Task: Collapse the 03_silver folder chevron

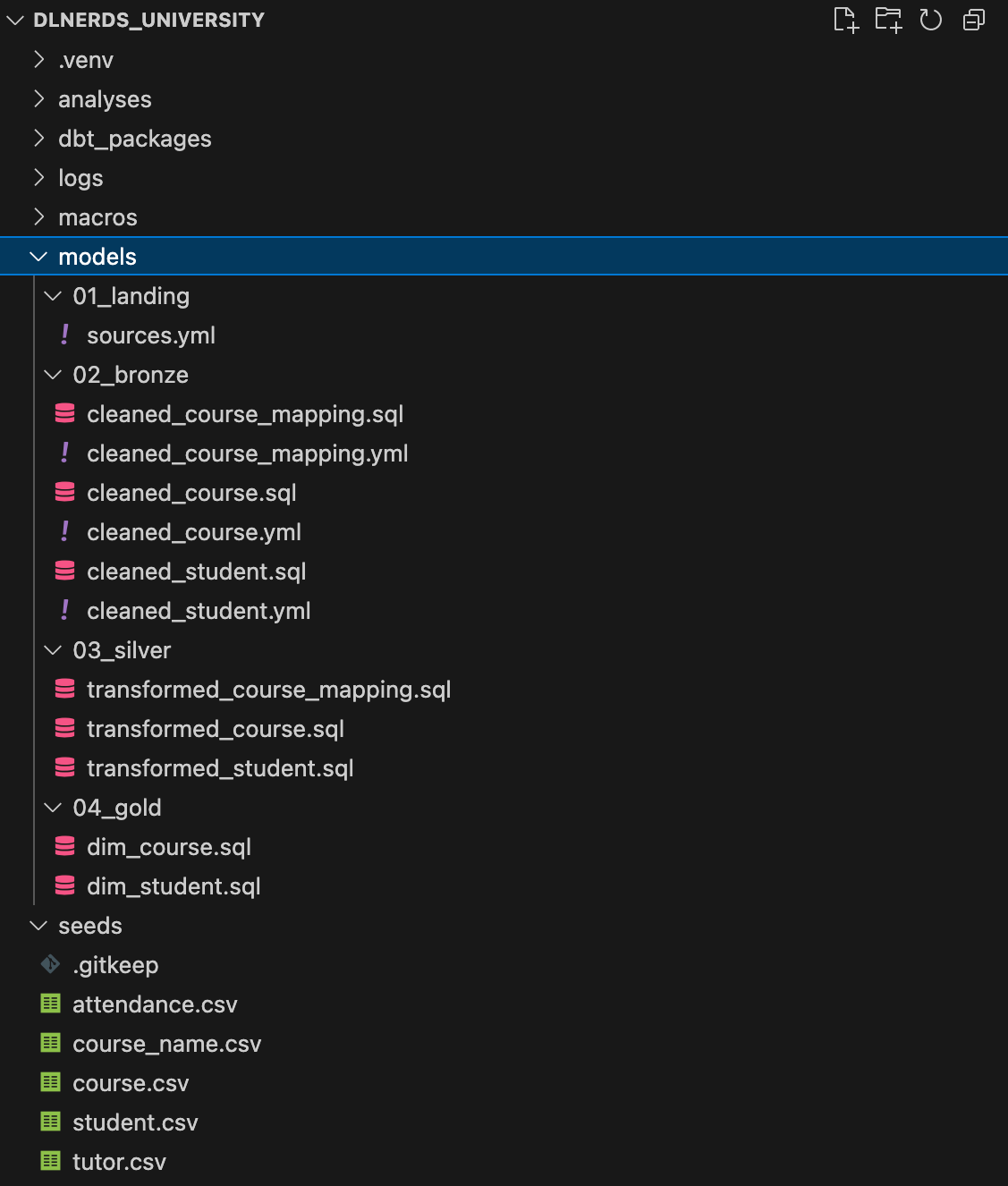Action: [x=53, y=649]
